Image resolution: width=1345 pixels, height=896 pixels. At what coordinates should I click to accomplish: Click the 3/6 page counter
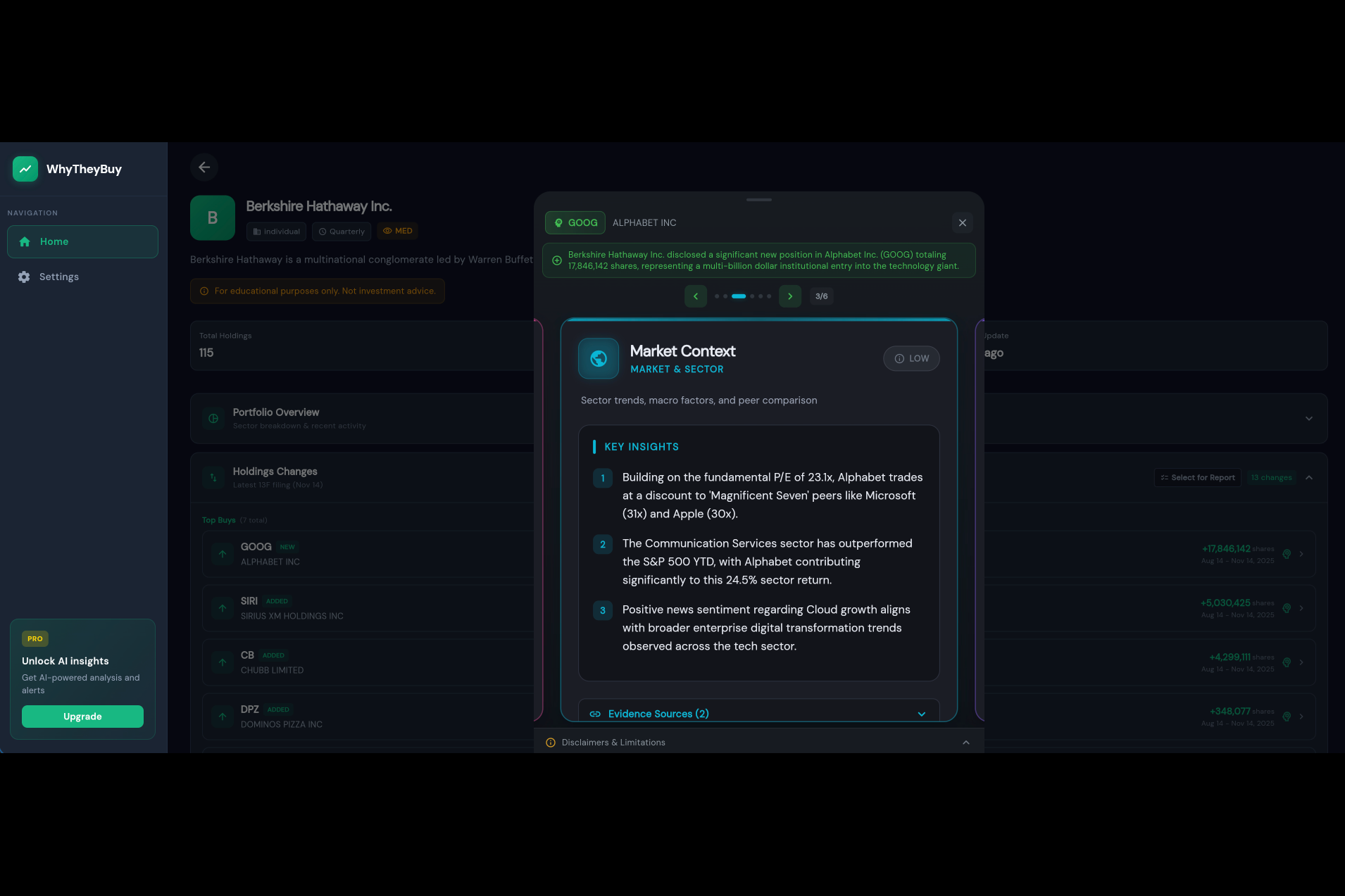[821, 296]
